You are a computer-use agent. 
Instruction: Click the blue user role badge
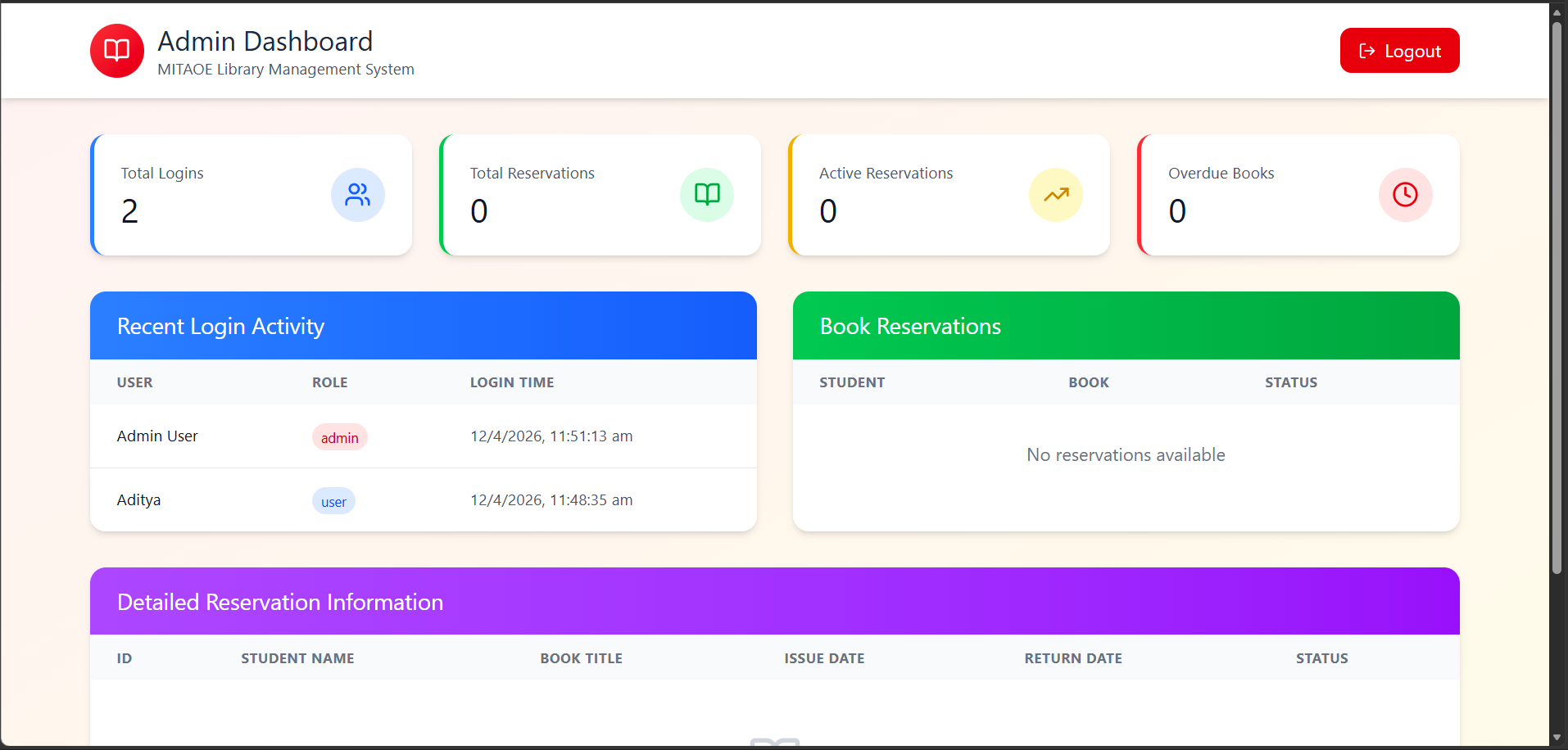tap(333, 502)
